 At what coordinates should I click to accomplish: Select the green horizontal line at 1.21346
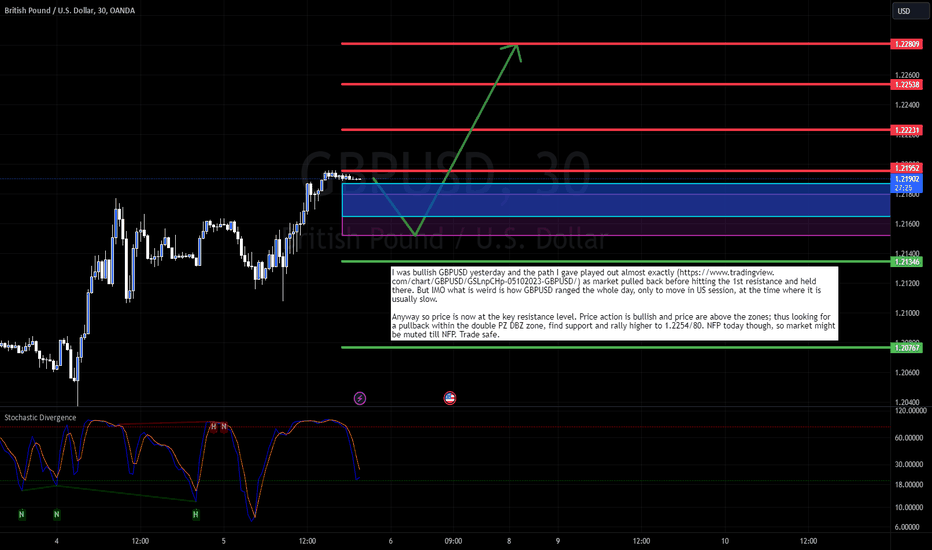pos(615,262)
